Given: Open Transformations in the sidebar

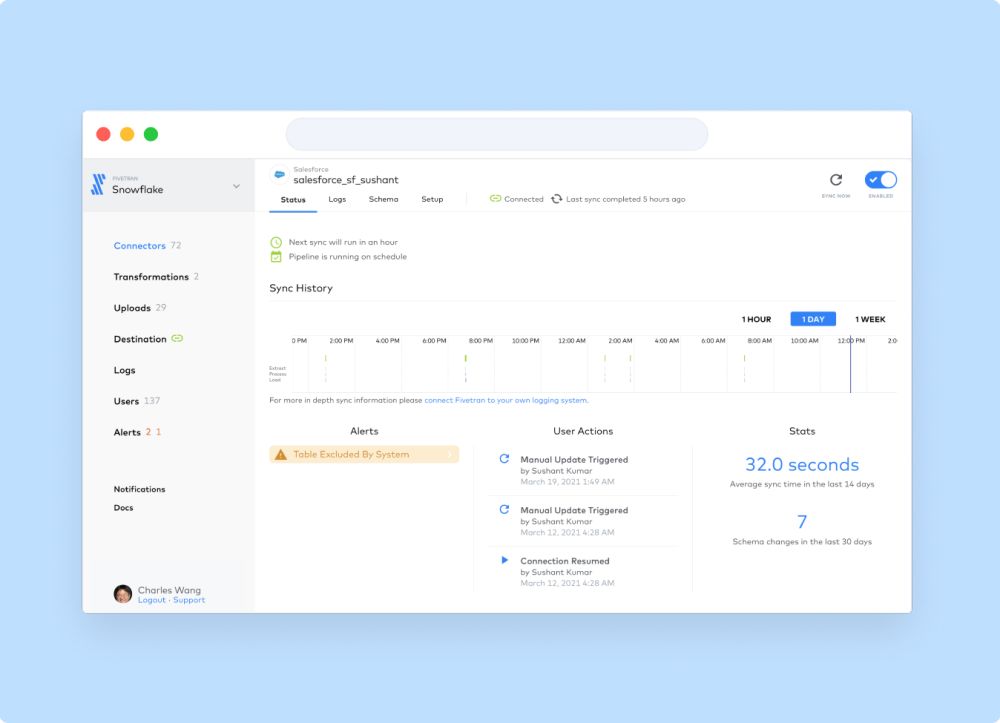Looking at the screenshot, I should tap(151, 277).
